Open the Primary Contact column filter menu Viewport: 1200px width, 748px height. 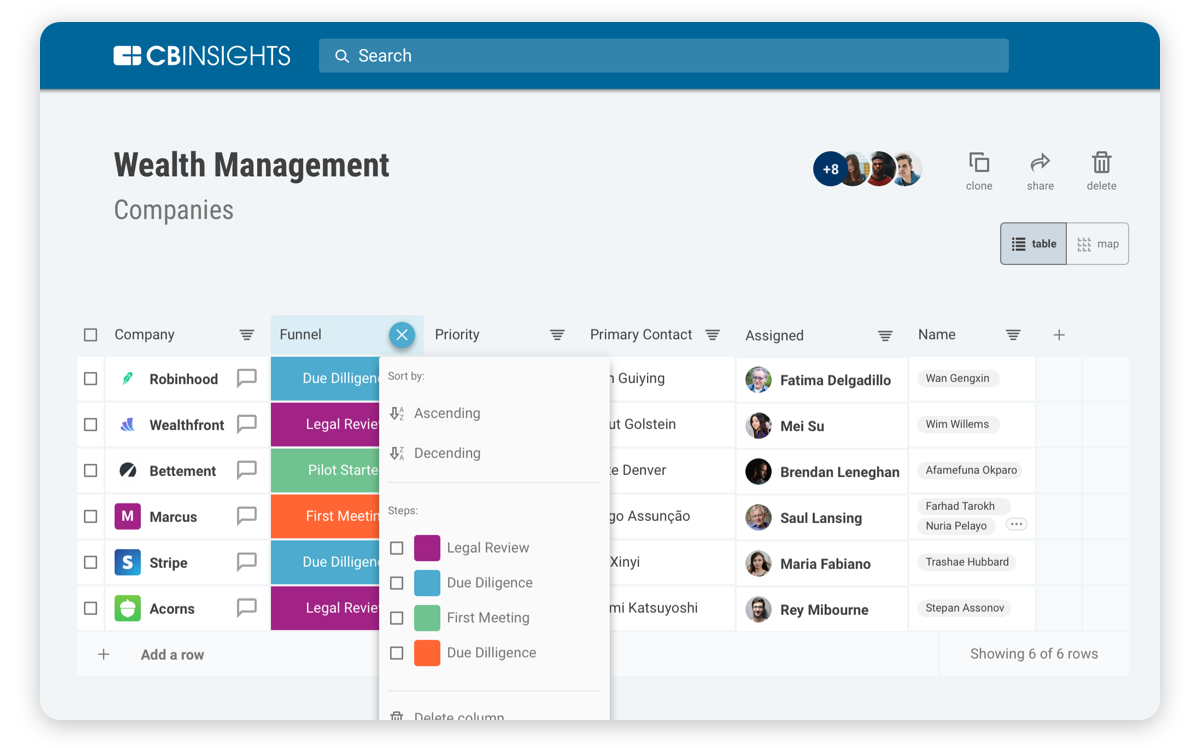coord(713,335)
